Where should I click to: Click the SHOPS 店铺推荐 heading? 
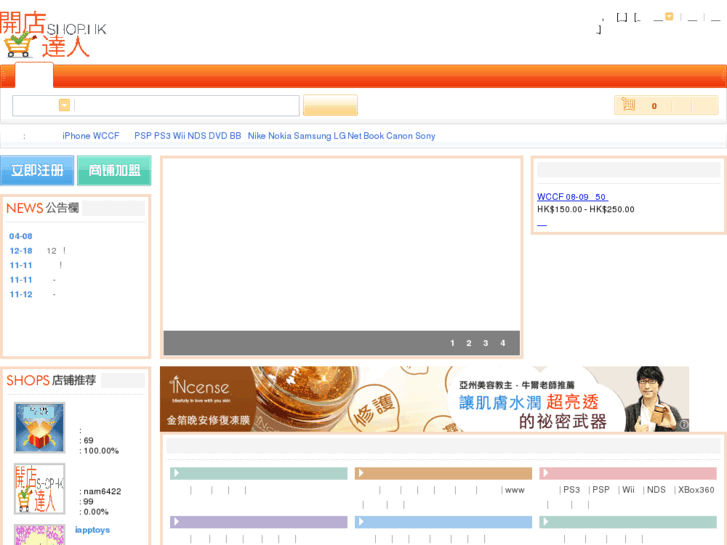[x=51, y=380]
